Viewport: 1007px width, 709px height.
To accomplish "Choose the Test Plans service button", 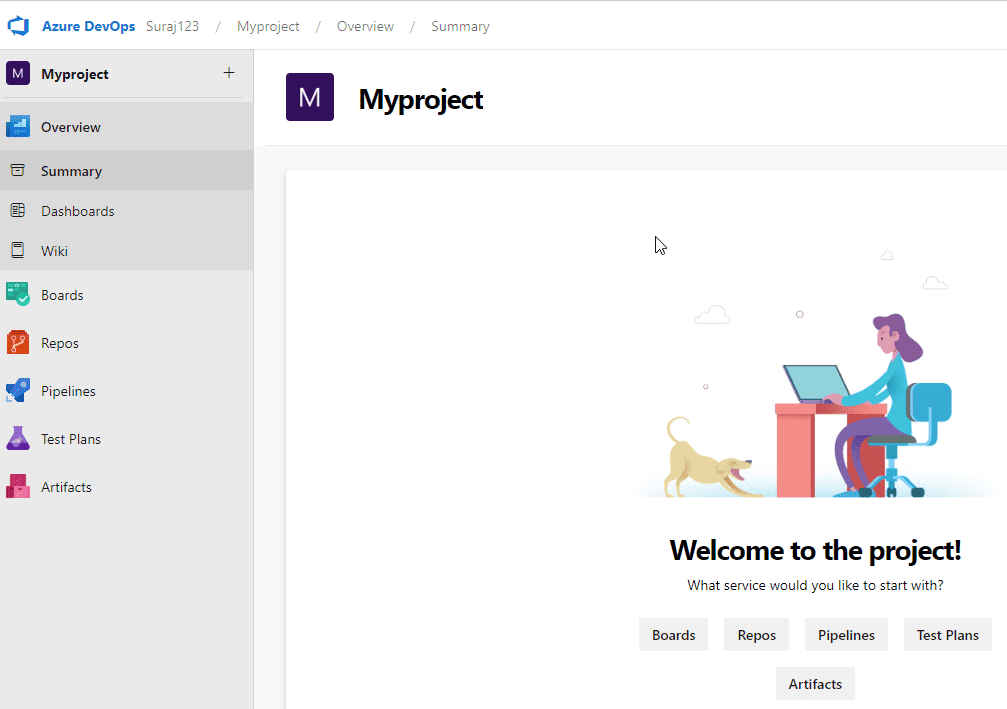I will 947,635.
